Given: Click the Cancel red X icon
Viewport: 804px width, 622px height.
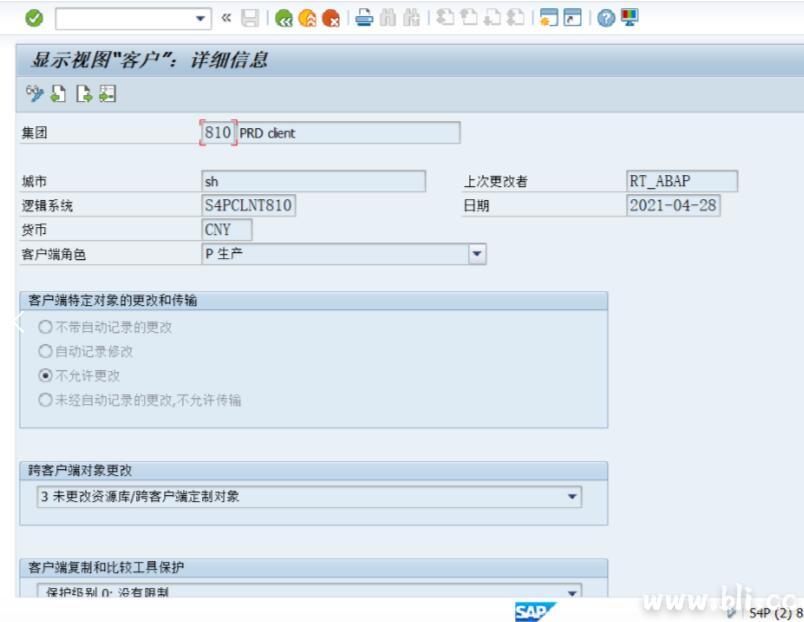Looking at the screenshot, I should pos(332,16).
